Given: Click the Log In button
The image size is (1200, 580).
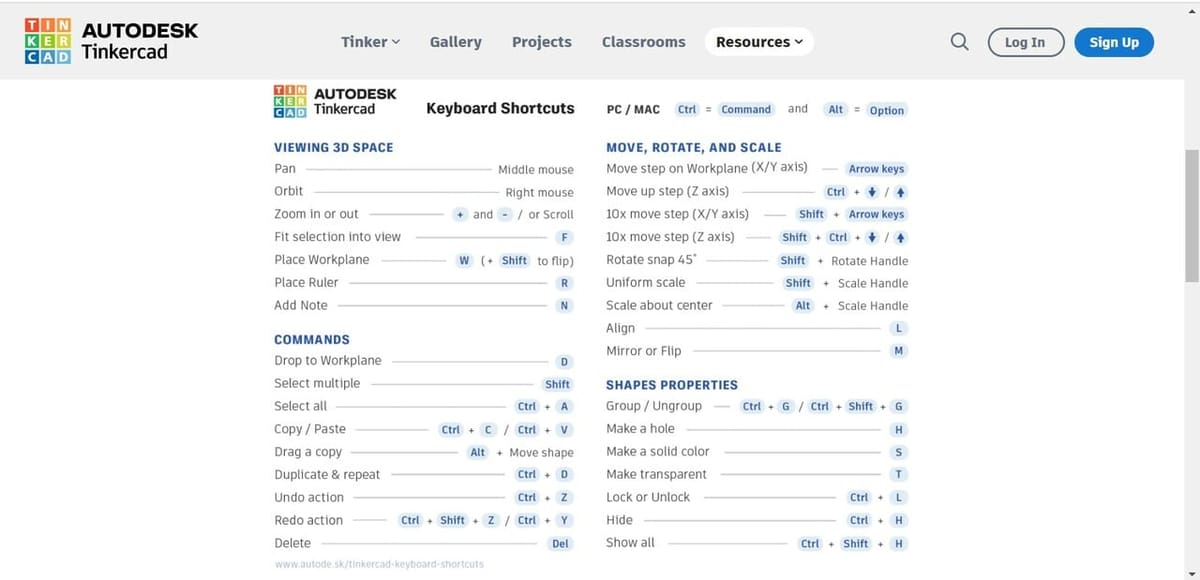Looking at the screenshot, I should 1025,42.
